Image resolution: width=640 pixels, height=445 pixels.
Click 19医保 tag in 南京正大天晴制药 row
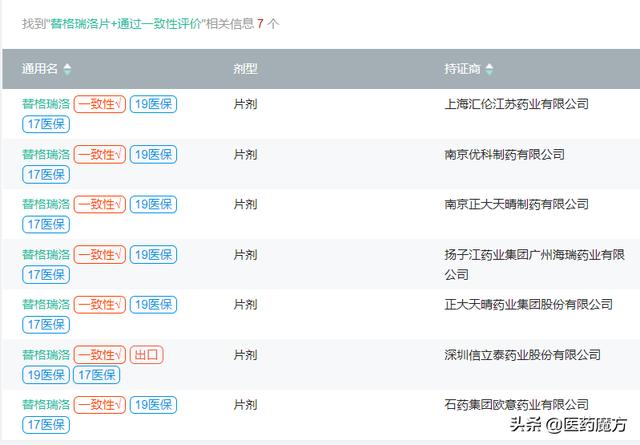tap(153, 204)
